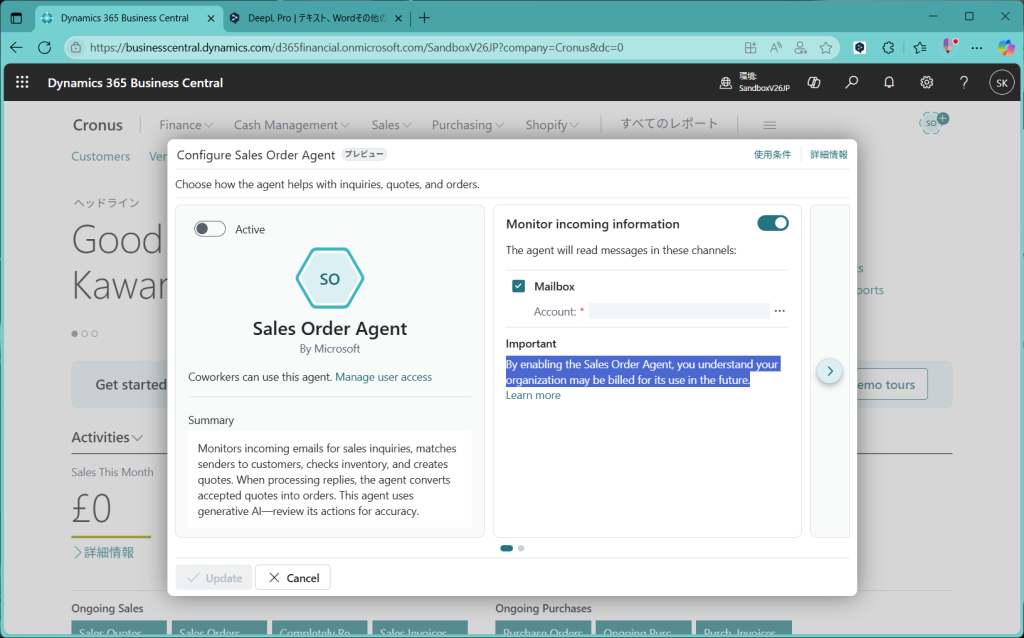Add this page to browser favorites star

tap(826, 47)
